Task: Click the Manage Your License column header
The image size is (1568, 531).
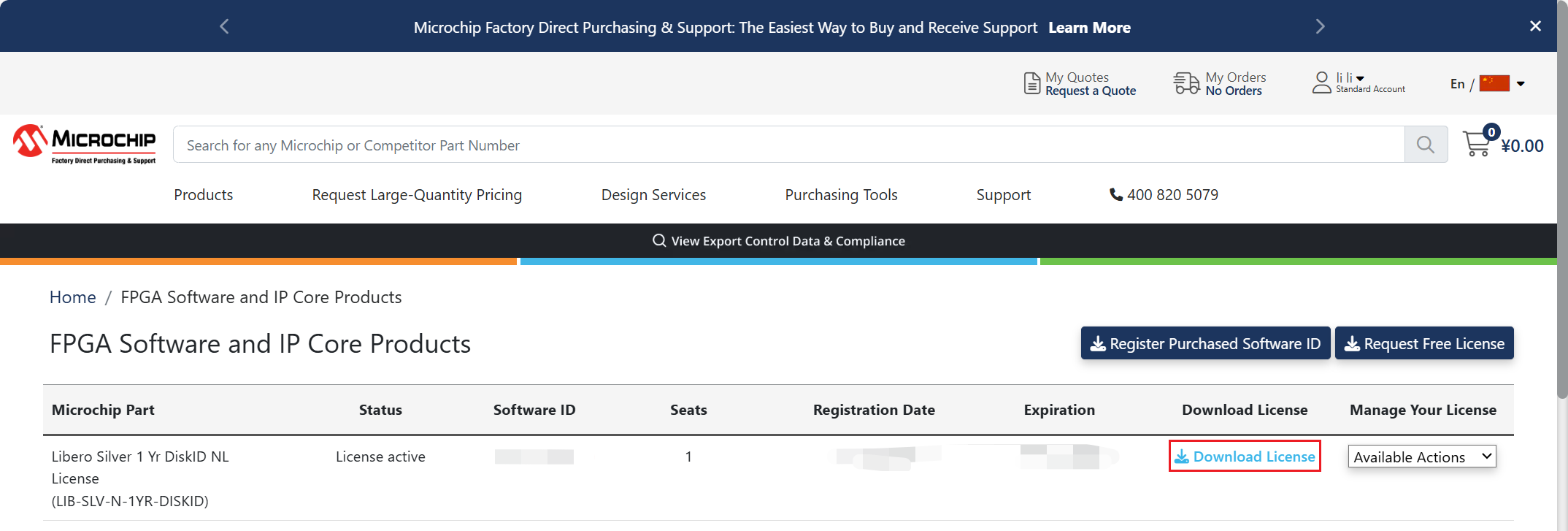Action: [1423, 410]
